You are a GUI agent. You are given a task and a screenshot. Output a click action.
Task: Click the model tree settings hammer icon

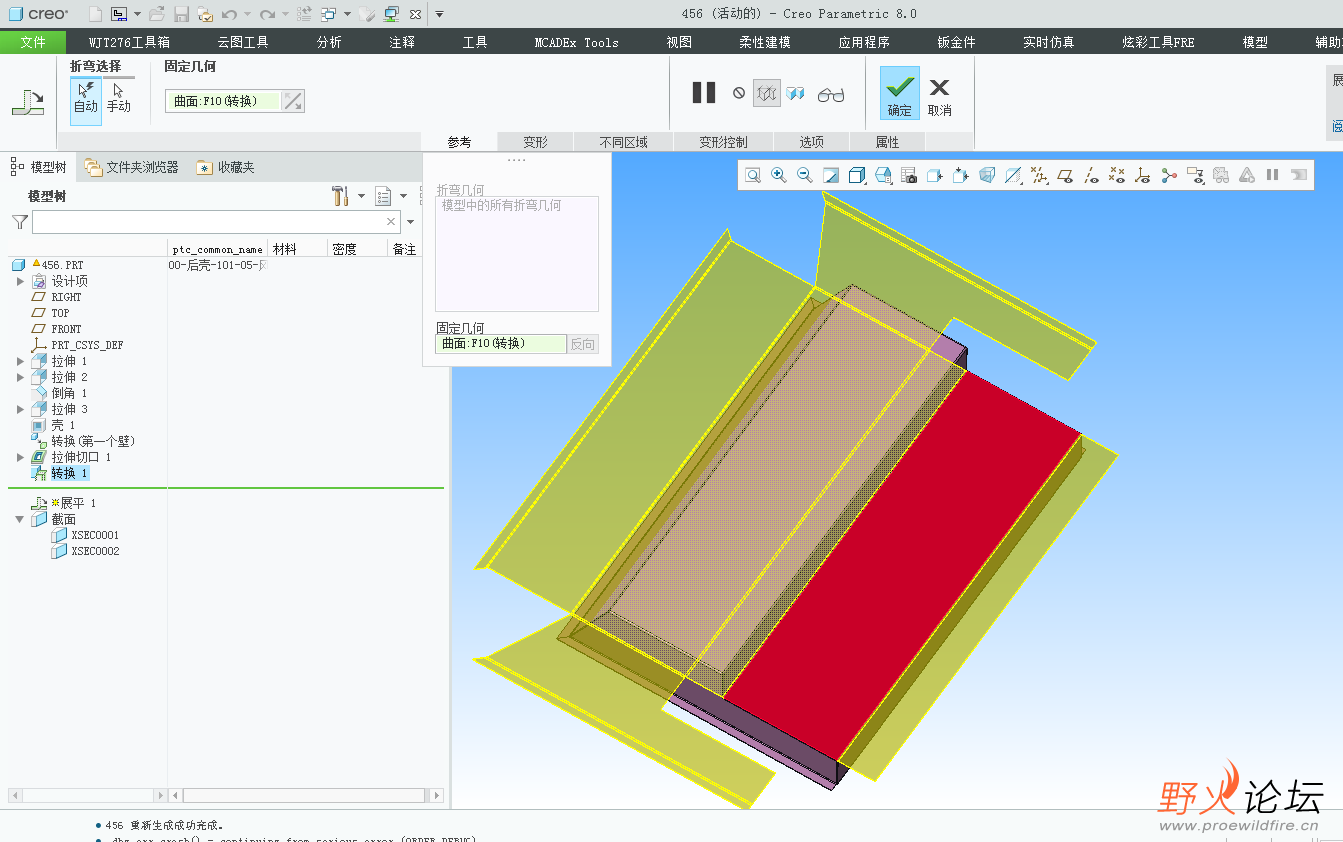[x=340, y=195]
